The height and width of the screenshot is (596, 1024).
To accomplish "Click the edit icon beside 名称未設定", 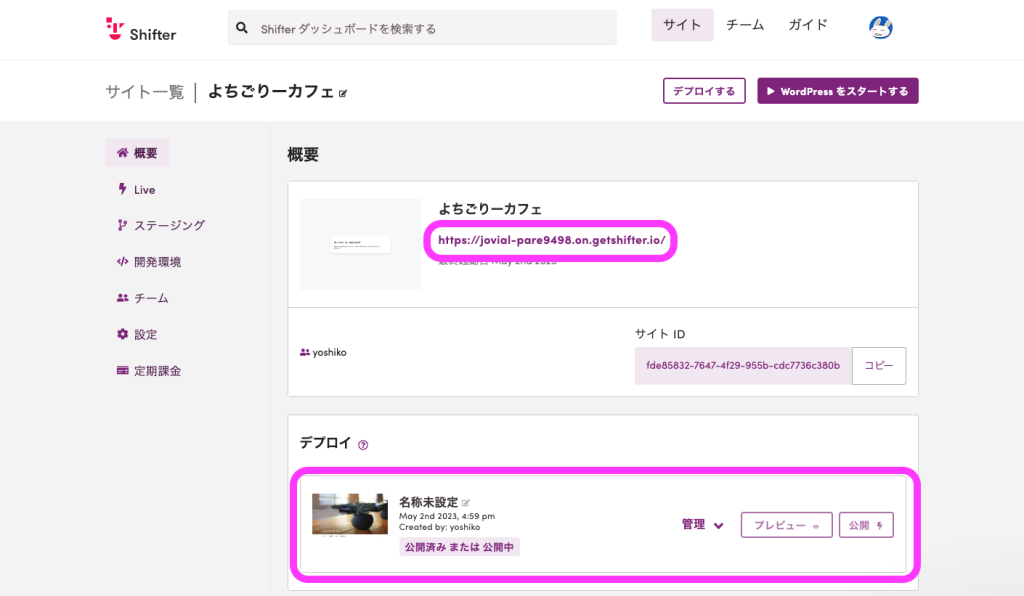I will click(466, 503).
